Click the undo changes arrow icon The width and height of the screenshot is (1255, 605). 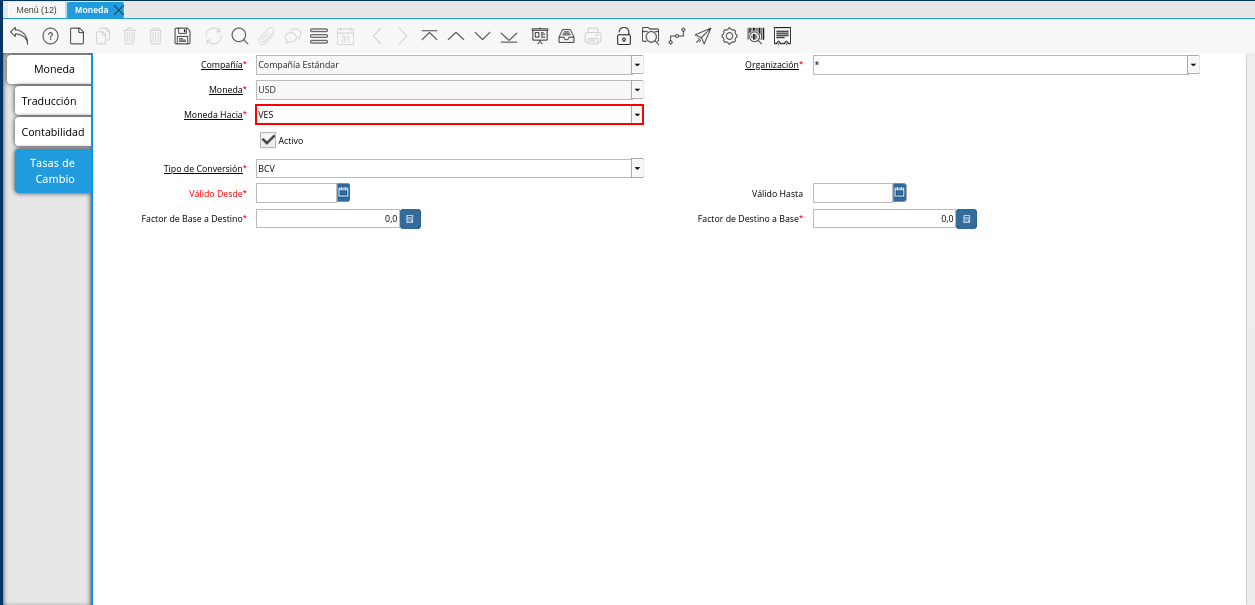[19, 36]
